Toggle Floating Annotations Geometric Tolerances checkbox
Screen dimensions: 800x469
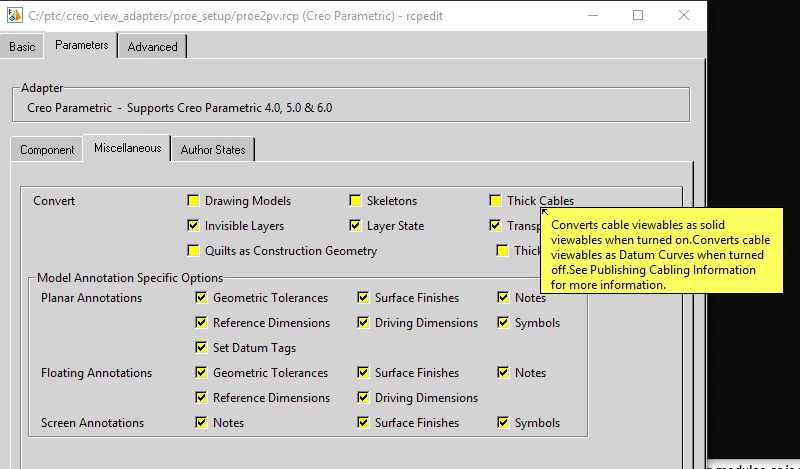pyautogui.click(x=202, y=373)
